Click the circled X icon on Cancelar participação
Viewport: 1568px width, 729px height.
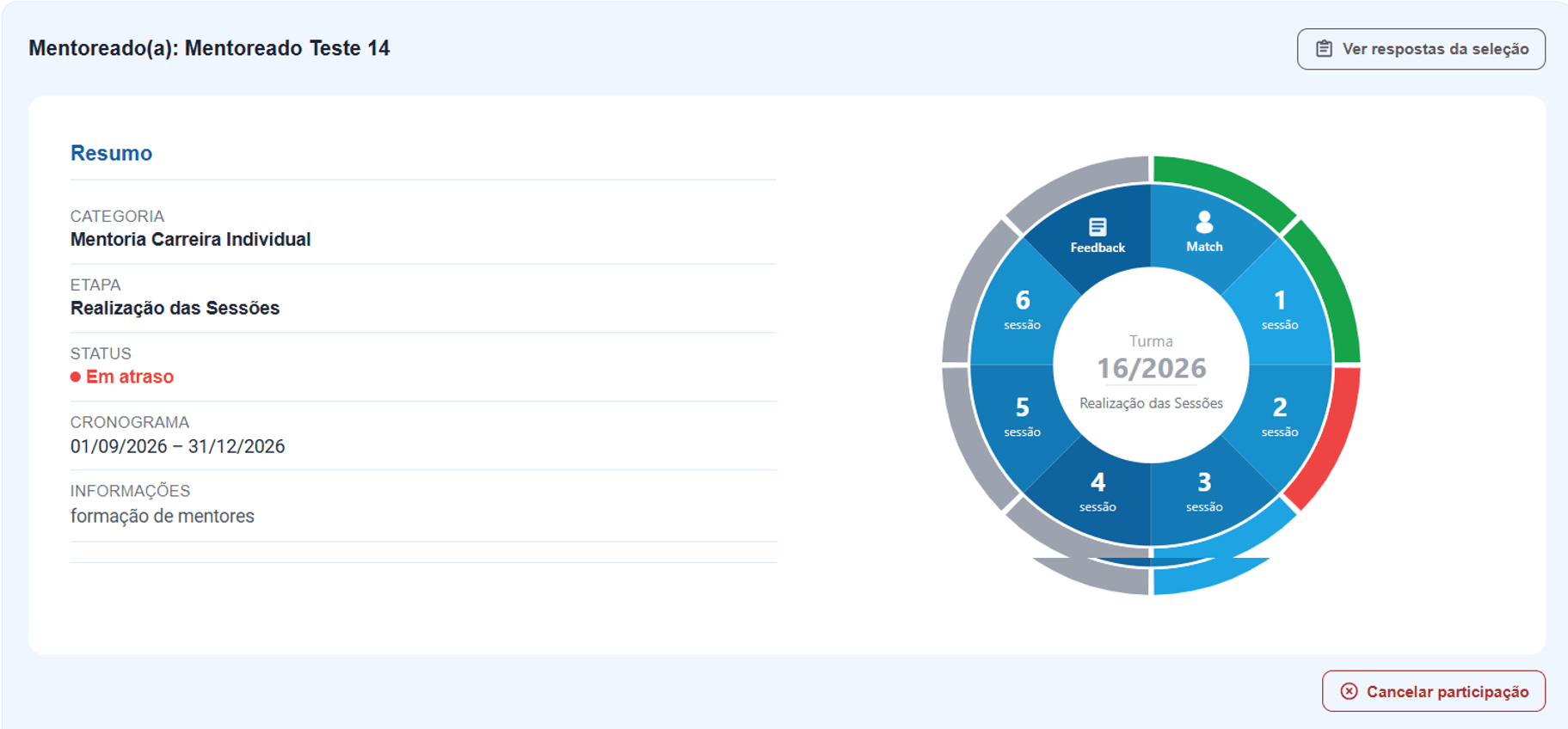pyautogui.click(x=1349, y=691)
